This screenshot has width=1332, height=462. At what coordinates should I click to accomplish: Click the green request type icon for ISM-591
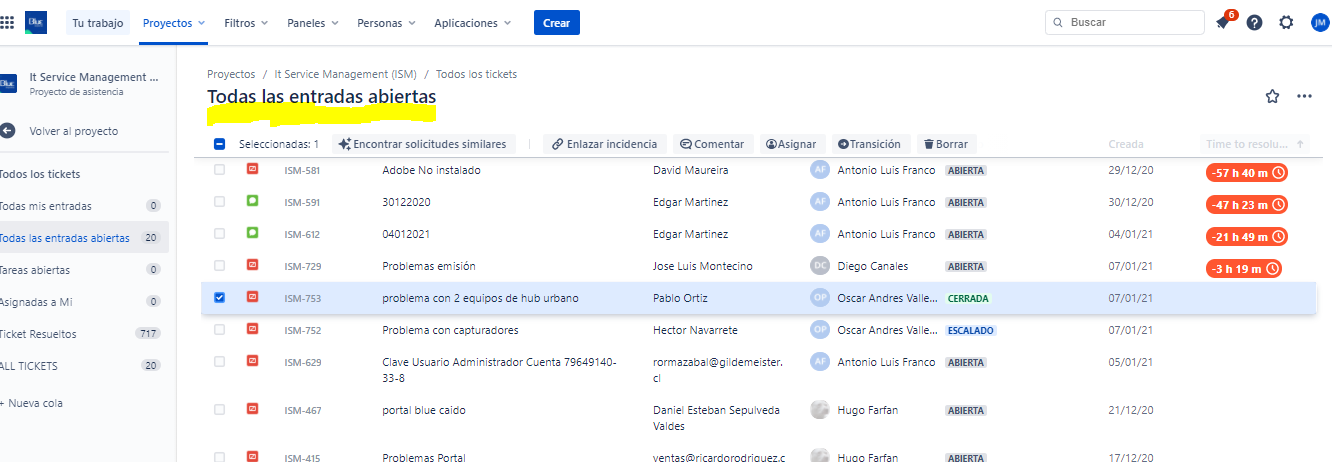253,202
